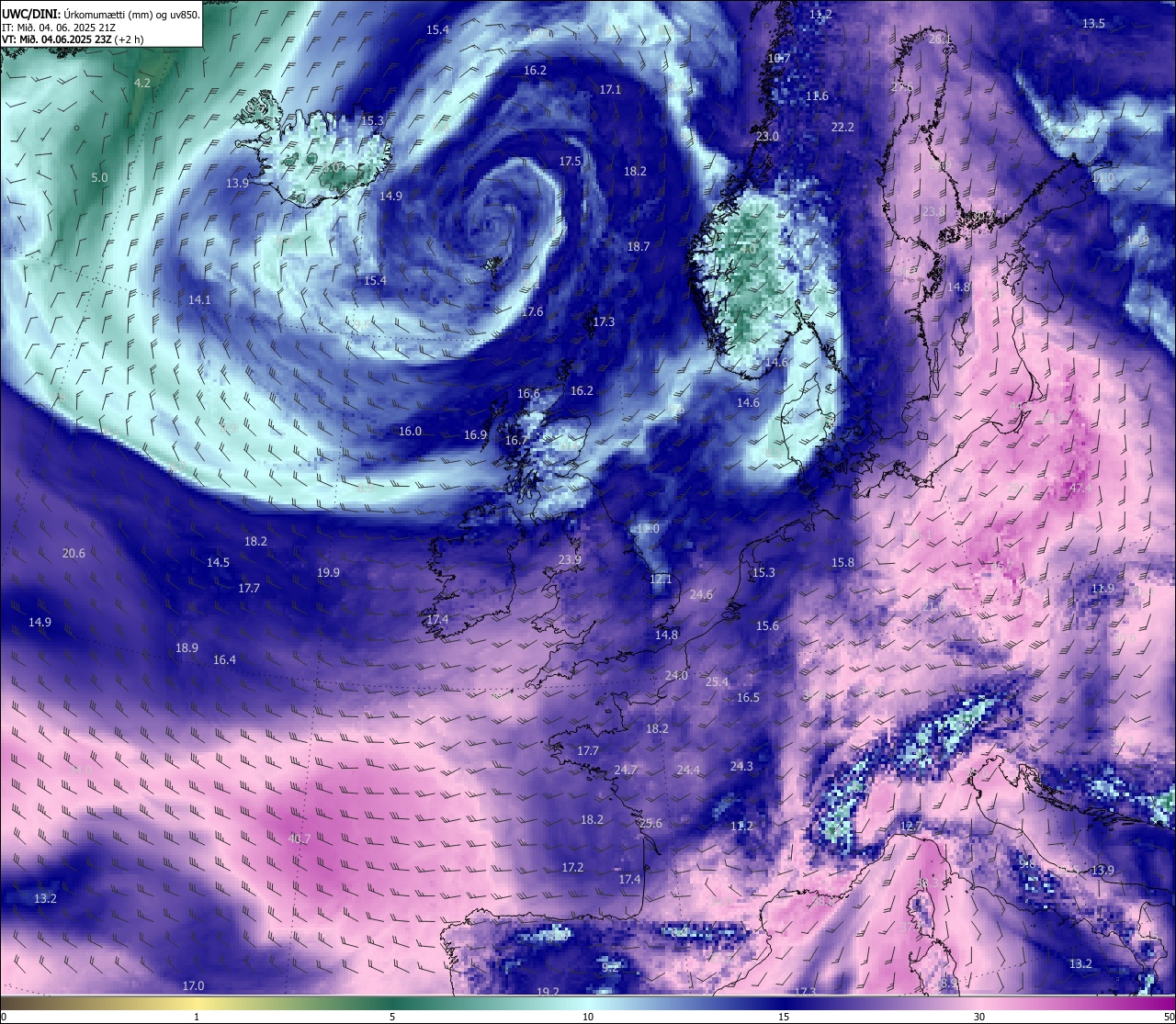Click the 23.9 value label

click(570, 559)
